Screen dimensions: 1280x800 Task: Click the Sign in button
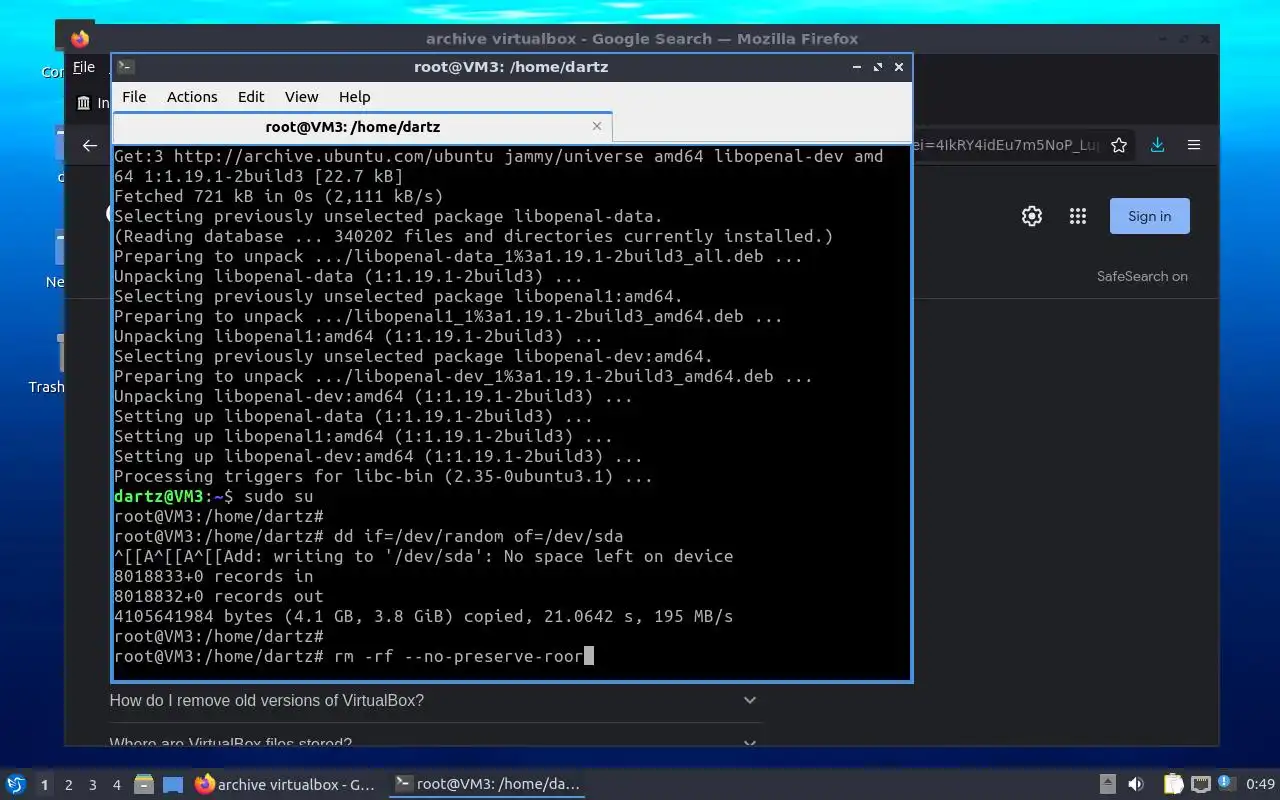1150,216
